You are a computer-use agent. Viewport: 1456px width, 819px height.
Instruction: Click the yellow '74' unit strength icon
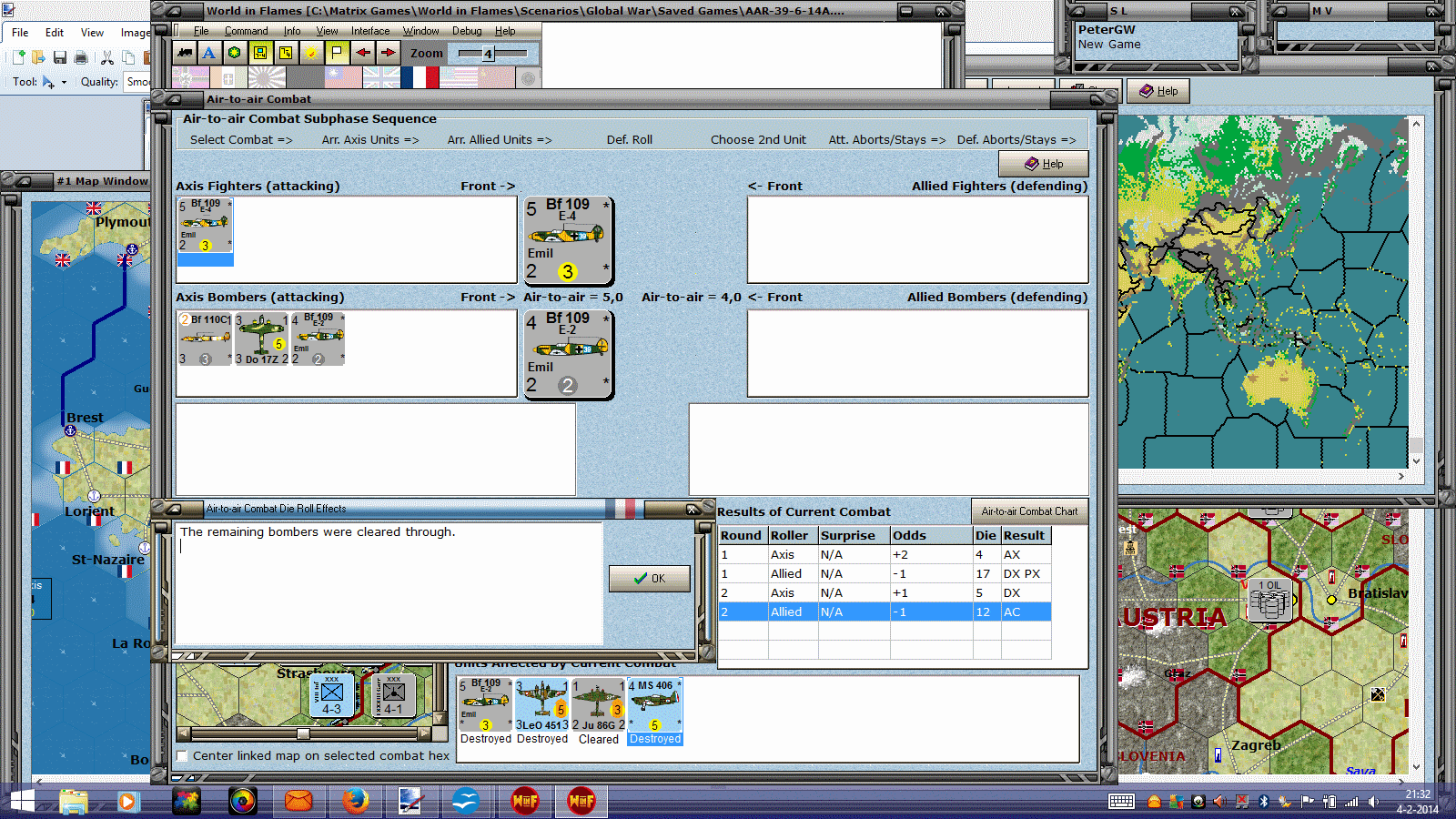point(286,53)
